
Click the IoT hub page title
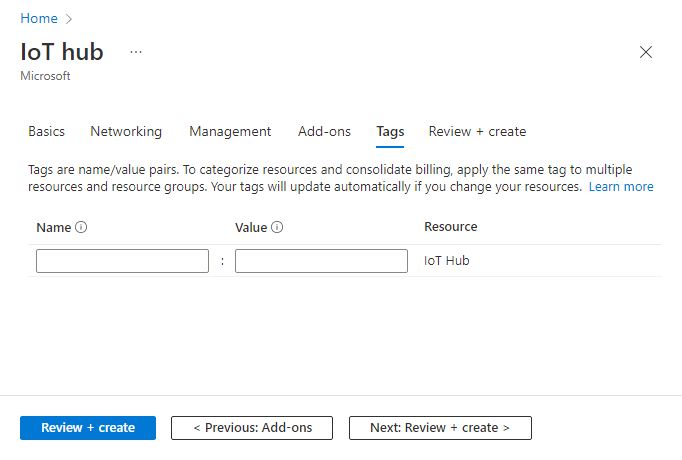tap(62, 52)
